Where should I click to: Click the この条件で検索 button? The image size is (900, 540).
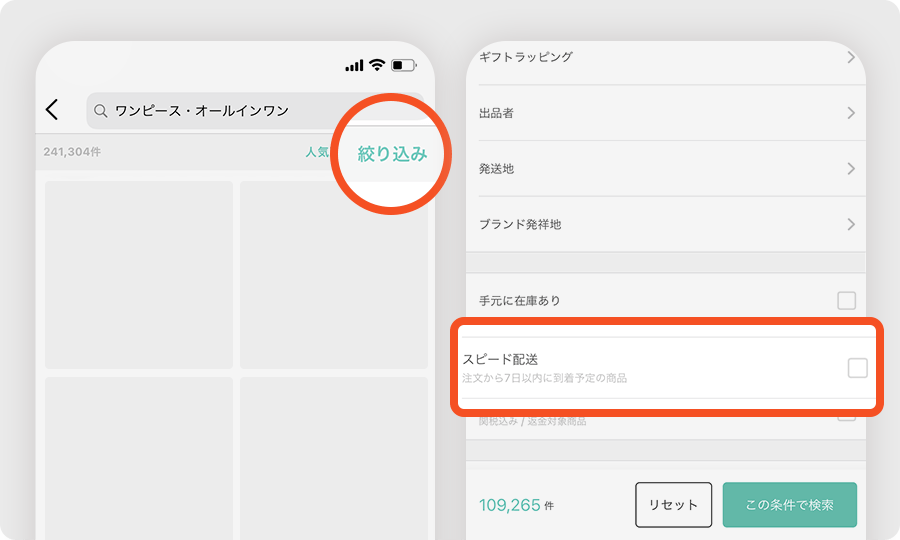(790, 505)
